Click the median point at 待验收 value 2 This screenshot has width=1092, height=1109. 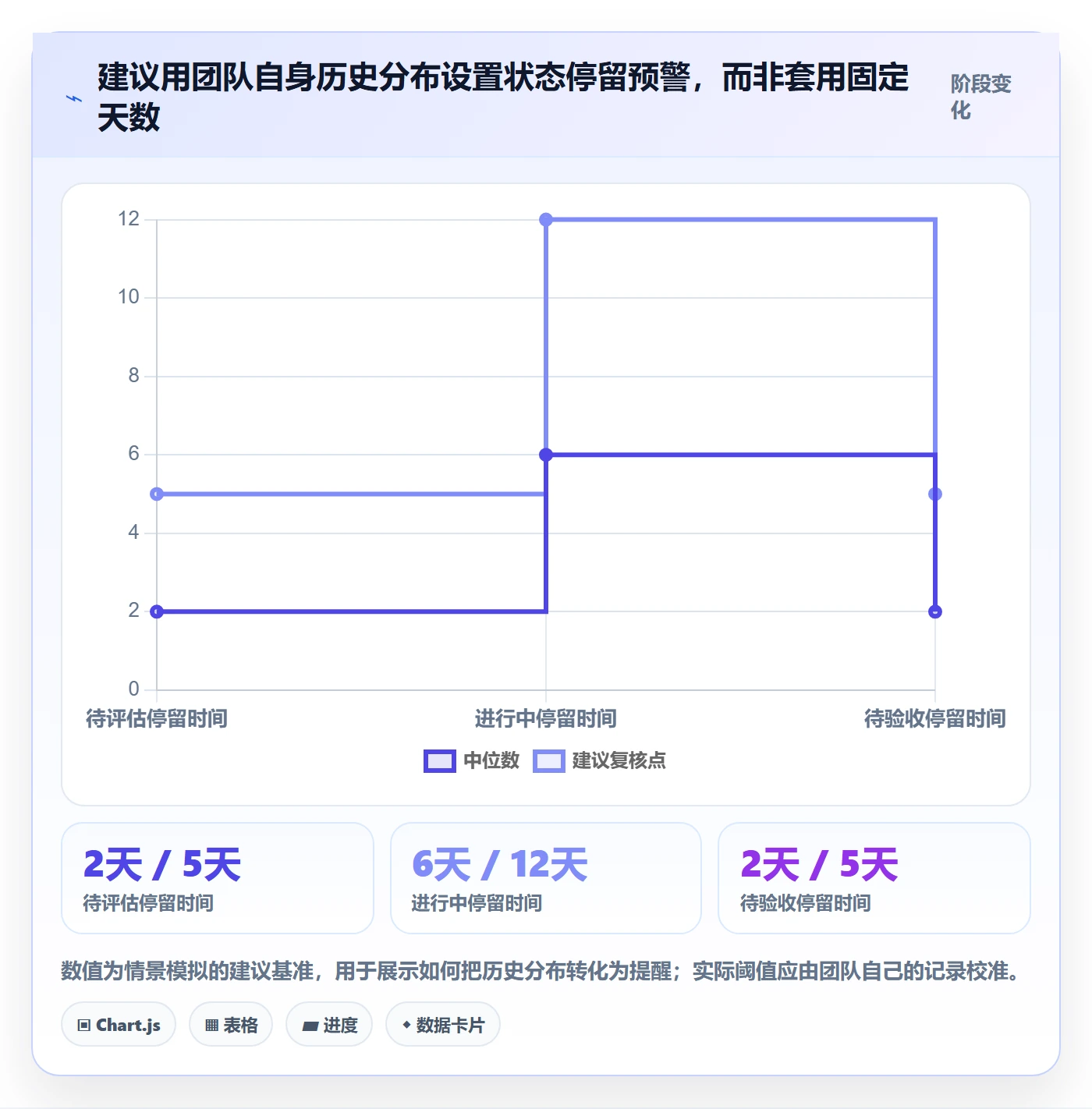(935, 611)
